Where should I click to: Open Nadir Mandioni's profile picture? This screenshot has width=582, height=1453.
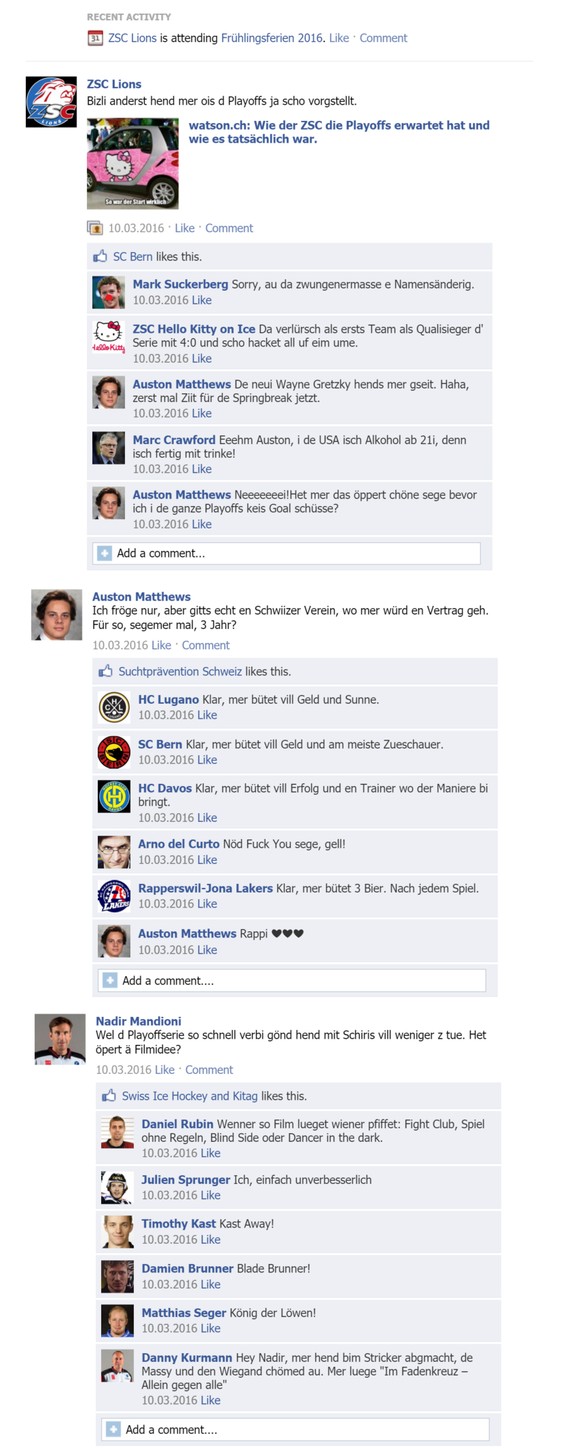[60, 1039]
